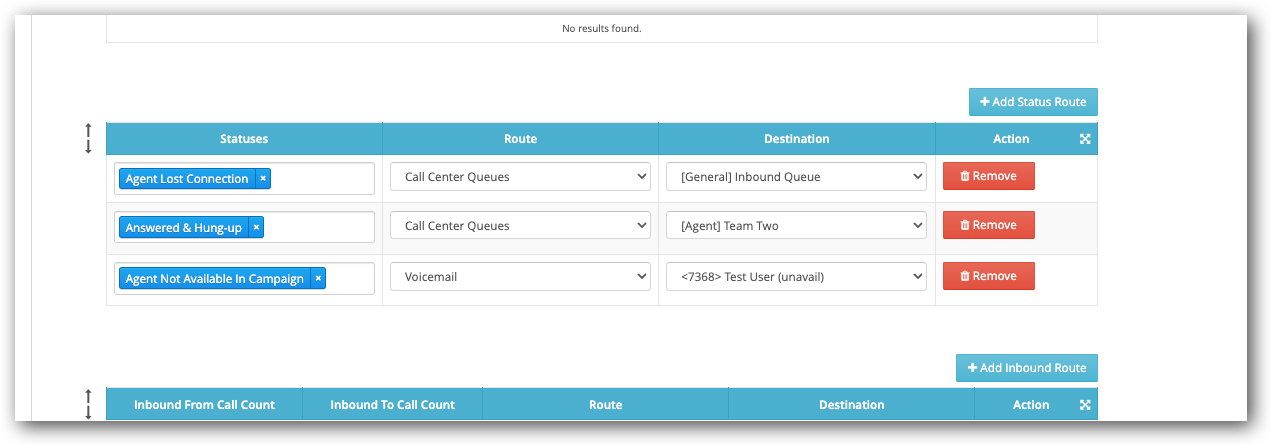Click expand icon in Status Route table header

1085,139
